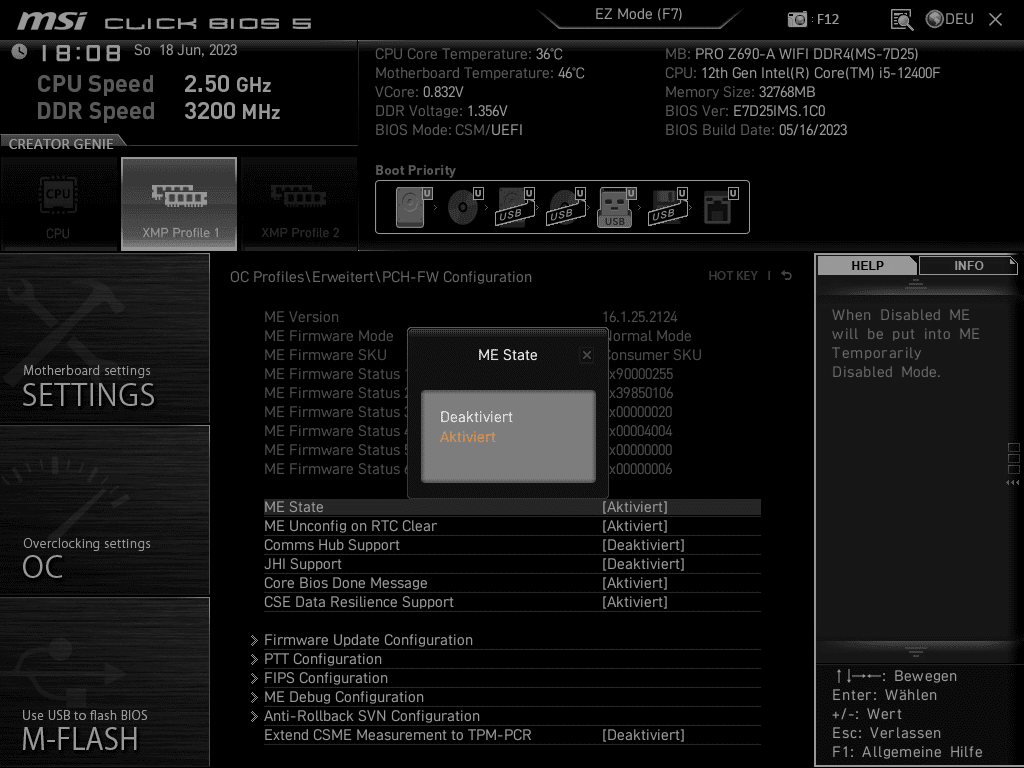Screen dimensions: 1024x768
Task: Click the BIOS Ver line
Action: coord(745,111)
